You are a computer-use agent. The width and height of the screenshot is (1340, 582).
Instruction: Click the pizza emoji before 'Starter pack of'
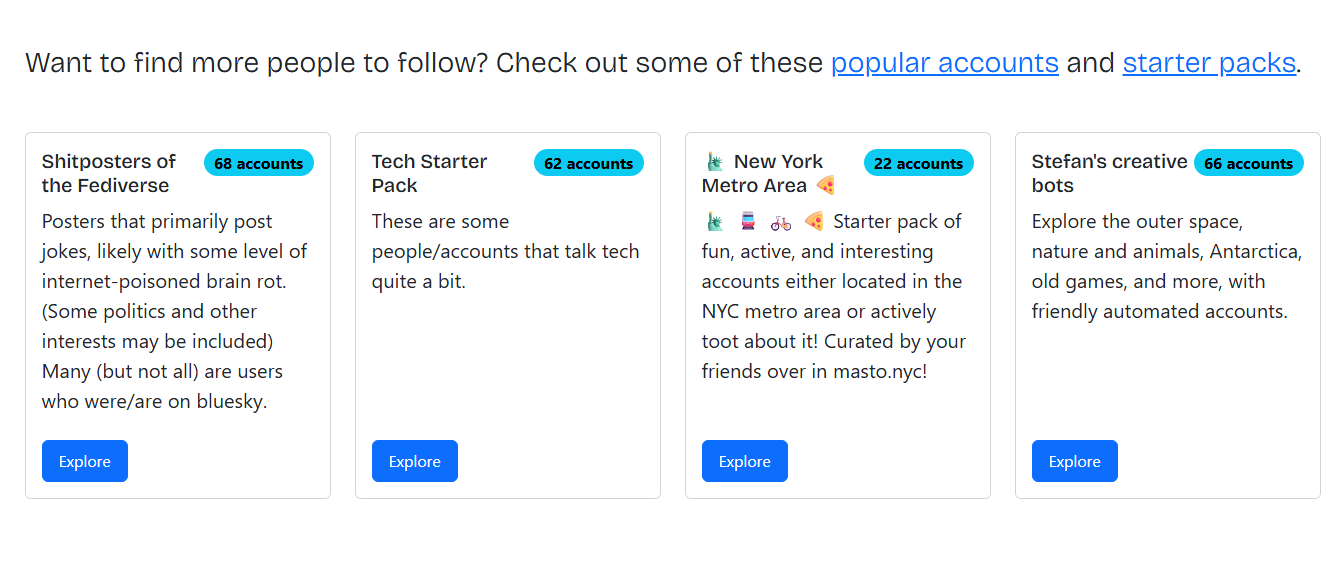[x=814, y=222]
